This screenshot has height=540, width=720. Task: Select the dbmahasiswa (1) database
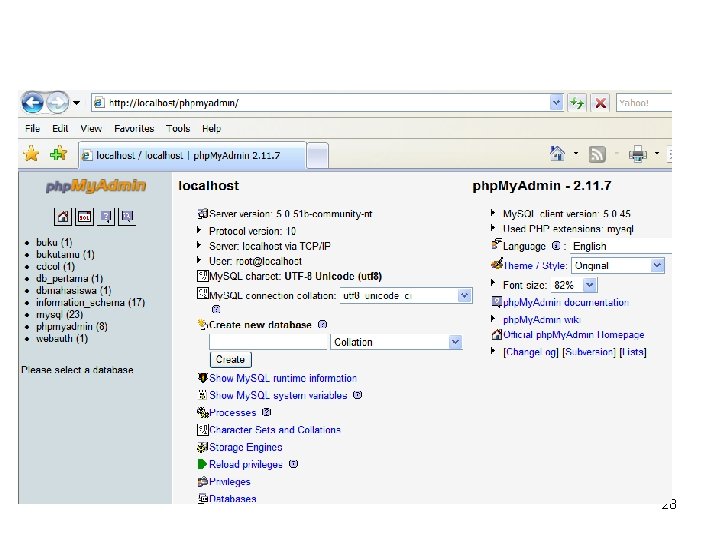point(73,290)
